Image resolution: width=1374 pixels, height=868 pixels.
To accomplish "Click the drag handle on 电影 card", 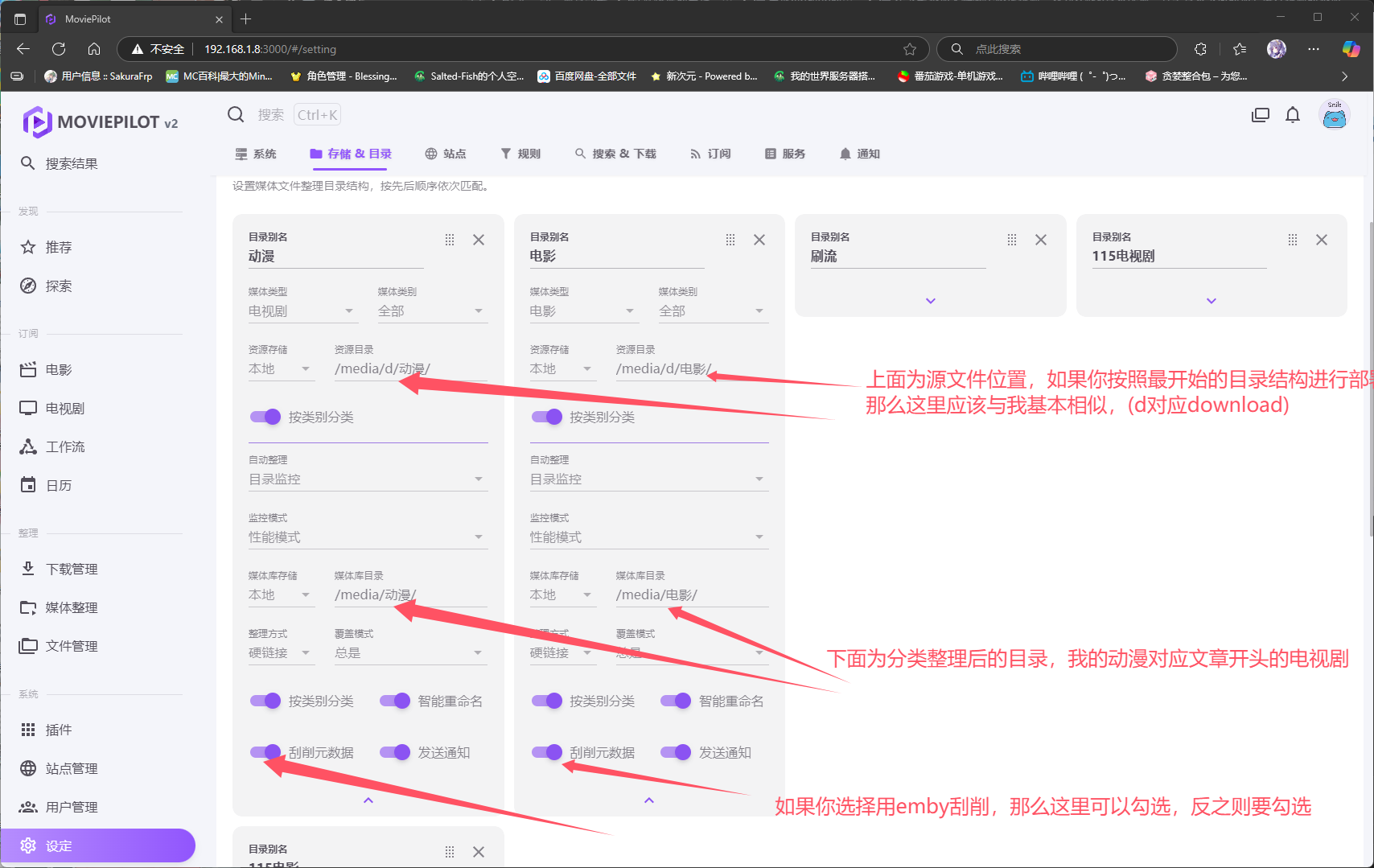I will [730, 240].
